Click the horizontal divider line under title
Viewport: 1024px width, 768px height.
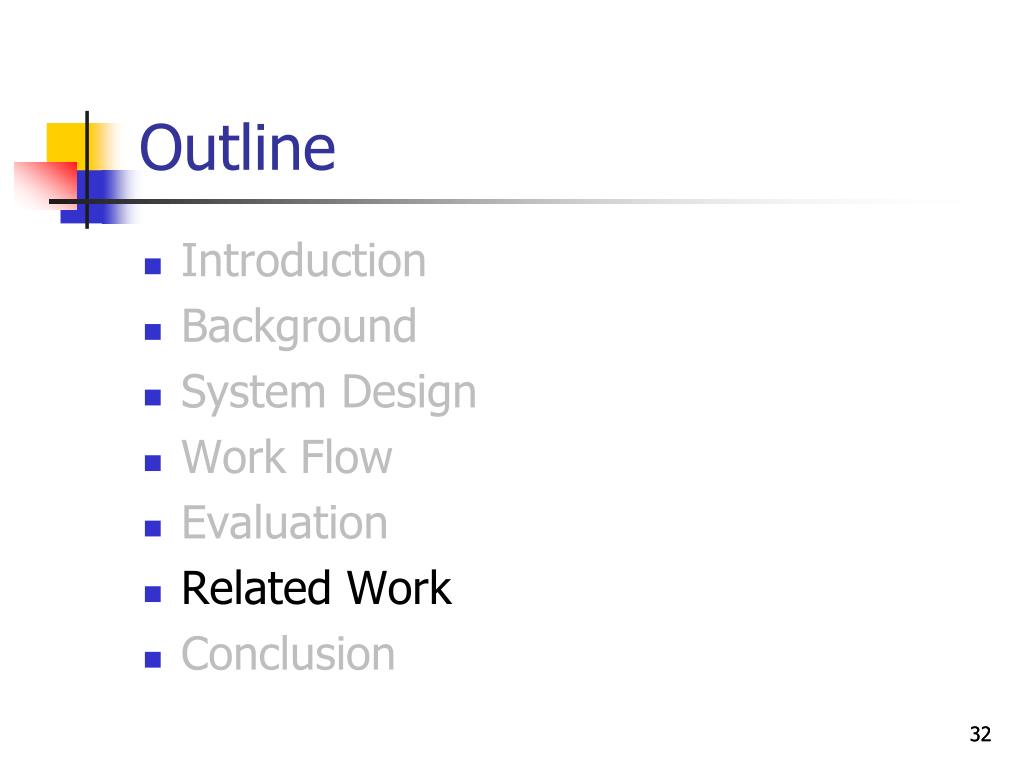pos(457,201)
